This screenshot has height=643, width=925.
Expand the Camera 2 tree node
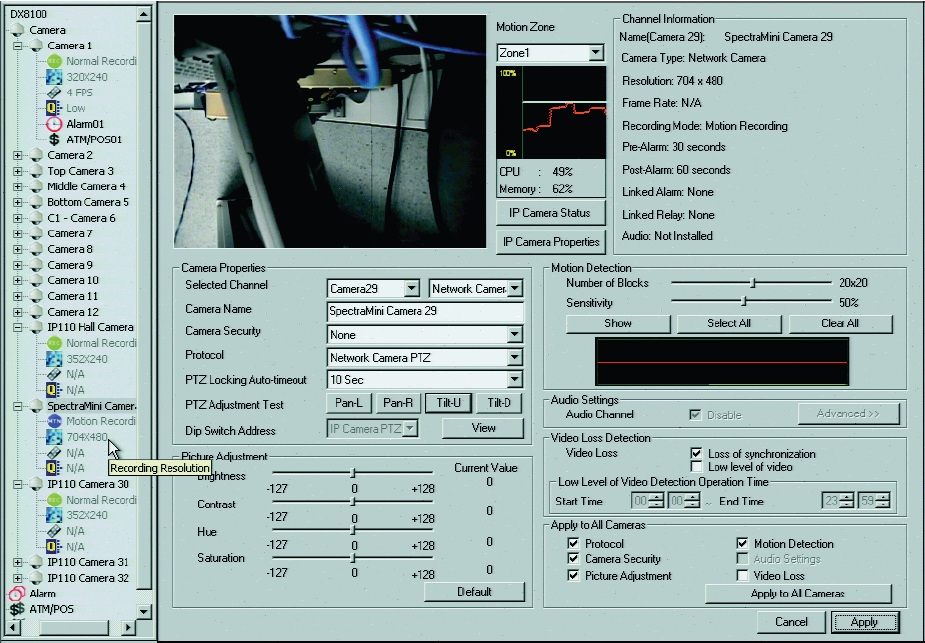click(18, 155)
